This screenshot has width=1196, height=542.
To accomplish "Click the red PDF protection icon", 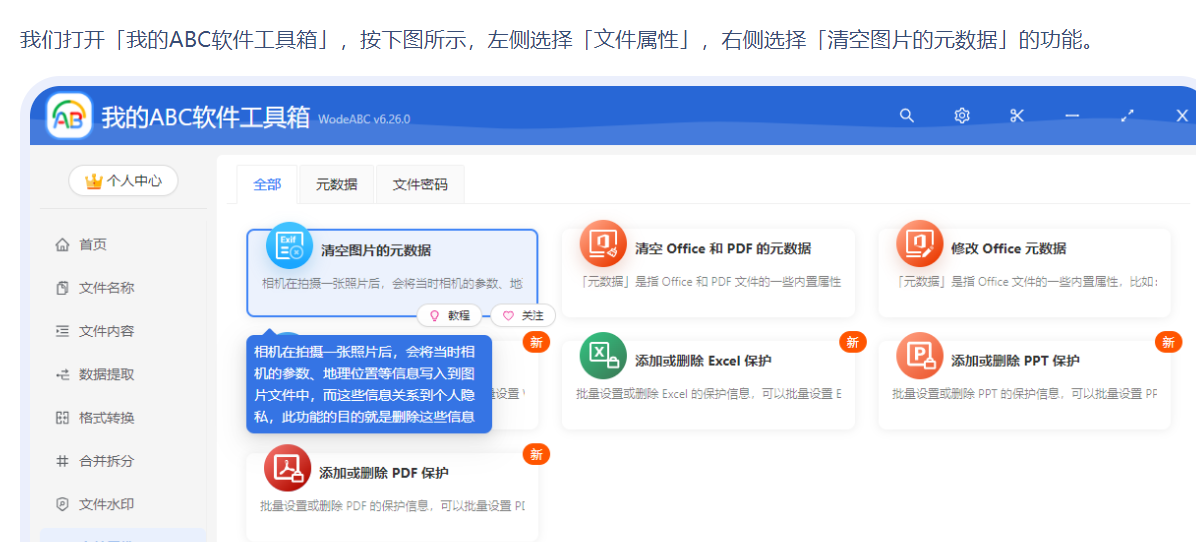I will [288, 468].
